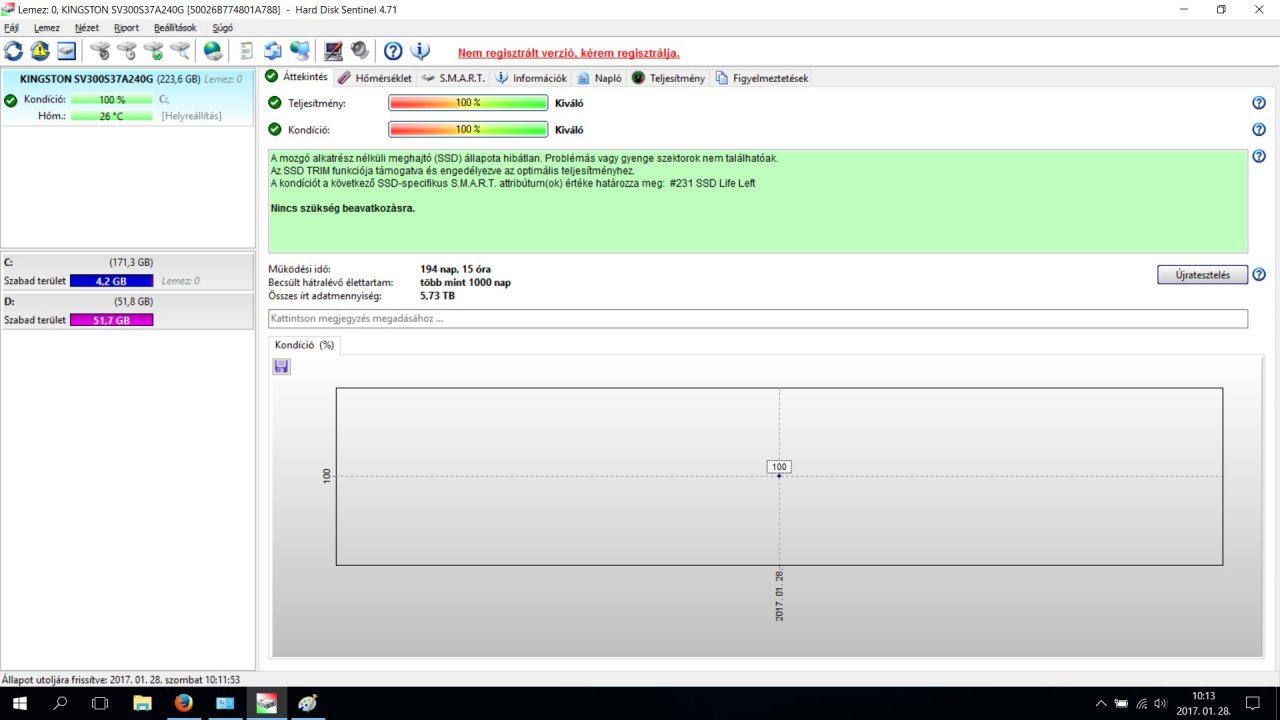Switch to the S.M.A.R.T. tab
The image size is (1280, 720).
454,77
